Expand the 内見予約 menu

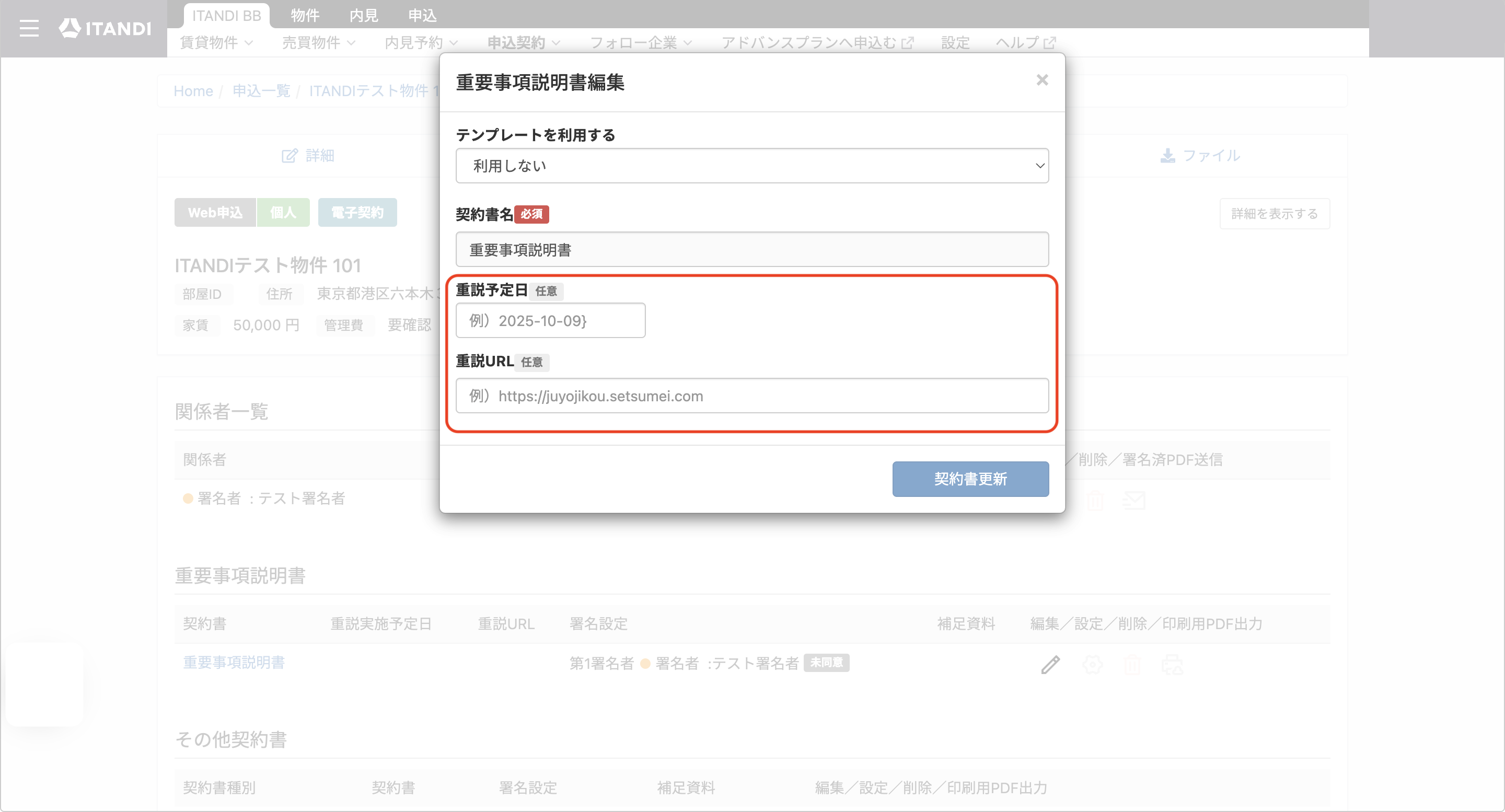(421, 43)
